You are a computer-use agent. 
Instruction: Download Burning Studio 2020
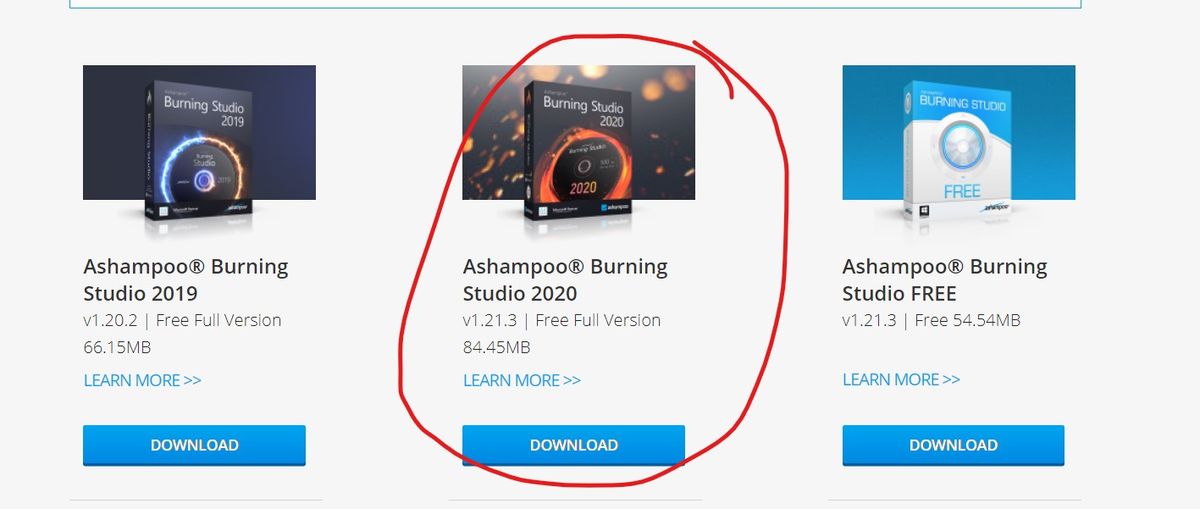point(573,445)
